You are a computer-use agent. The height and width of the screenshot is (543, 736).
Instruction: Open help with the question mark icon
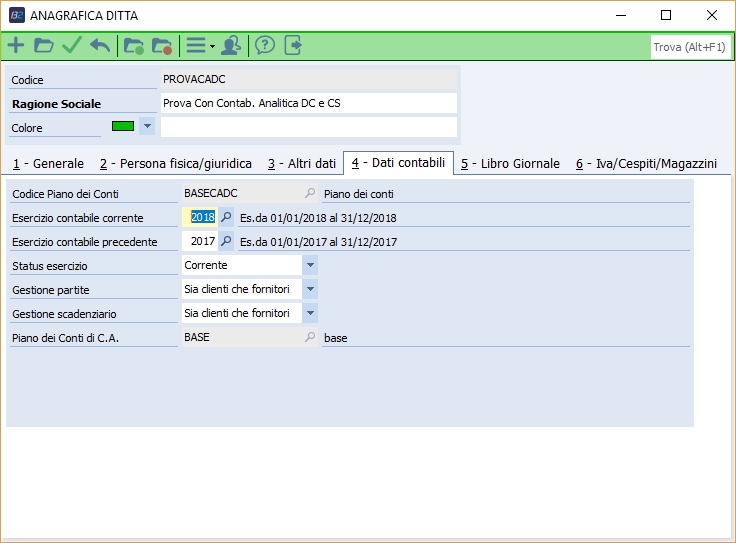pos(265,46)
